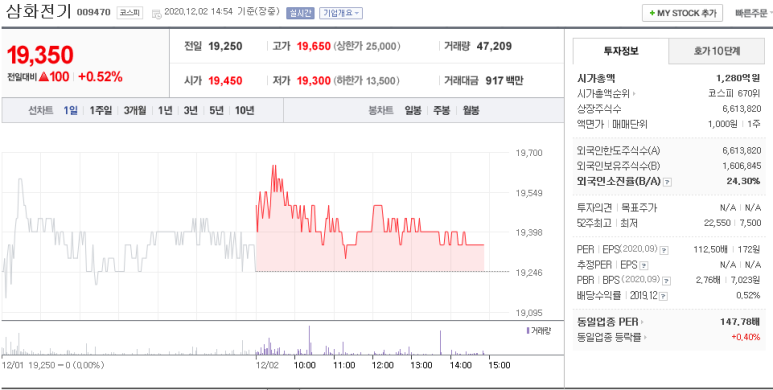Image resolution: width=773 pixels, height=390 pixels.
Task: Click the help icon next to PER EPS(2020.09)
Action: [x=664, y=250]
